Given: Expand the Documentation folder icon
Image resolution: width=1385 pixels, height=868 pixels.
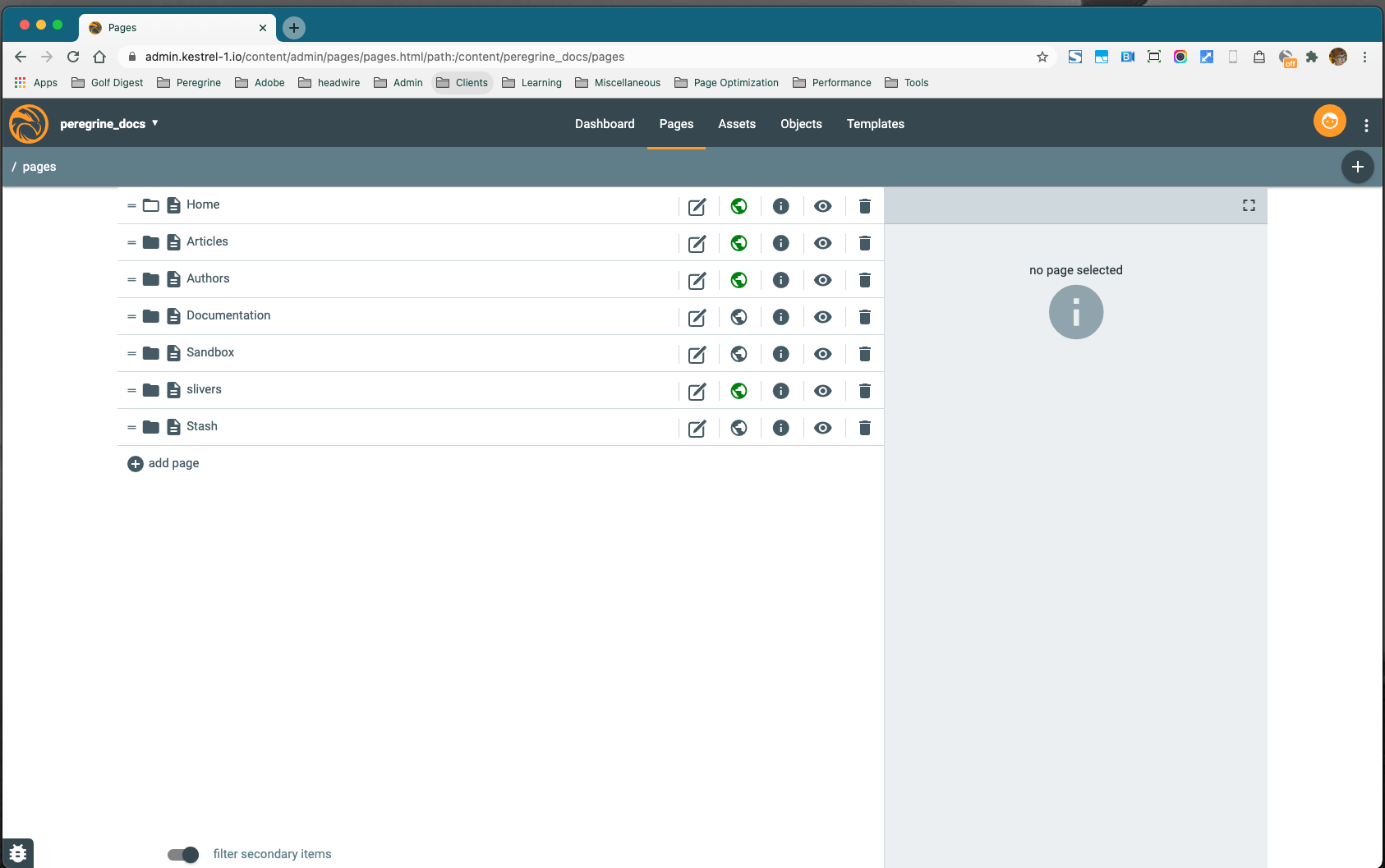Looking at the screenshot, I should 151,316.
